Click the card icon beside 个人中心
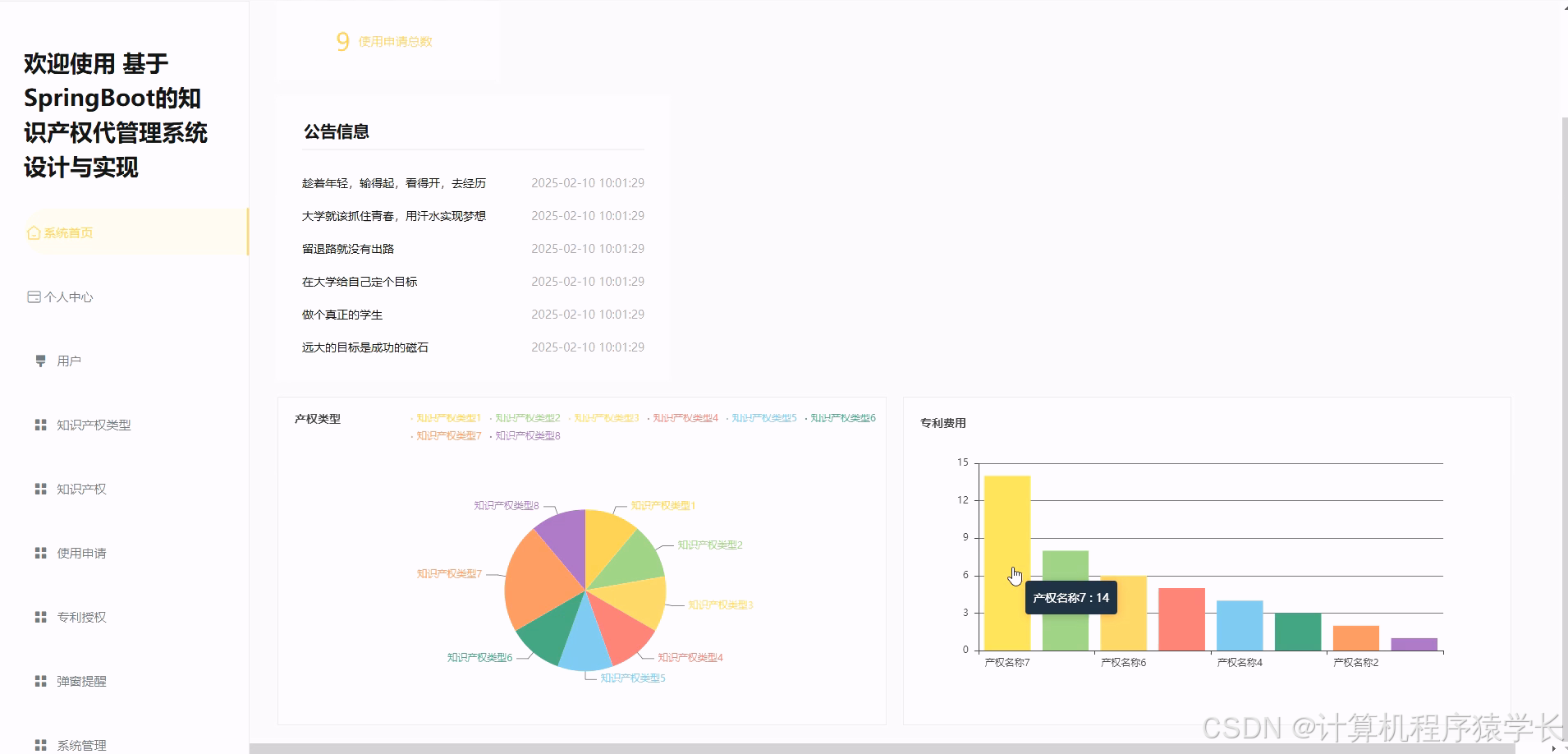1568x754 pixels. 34,297
